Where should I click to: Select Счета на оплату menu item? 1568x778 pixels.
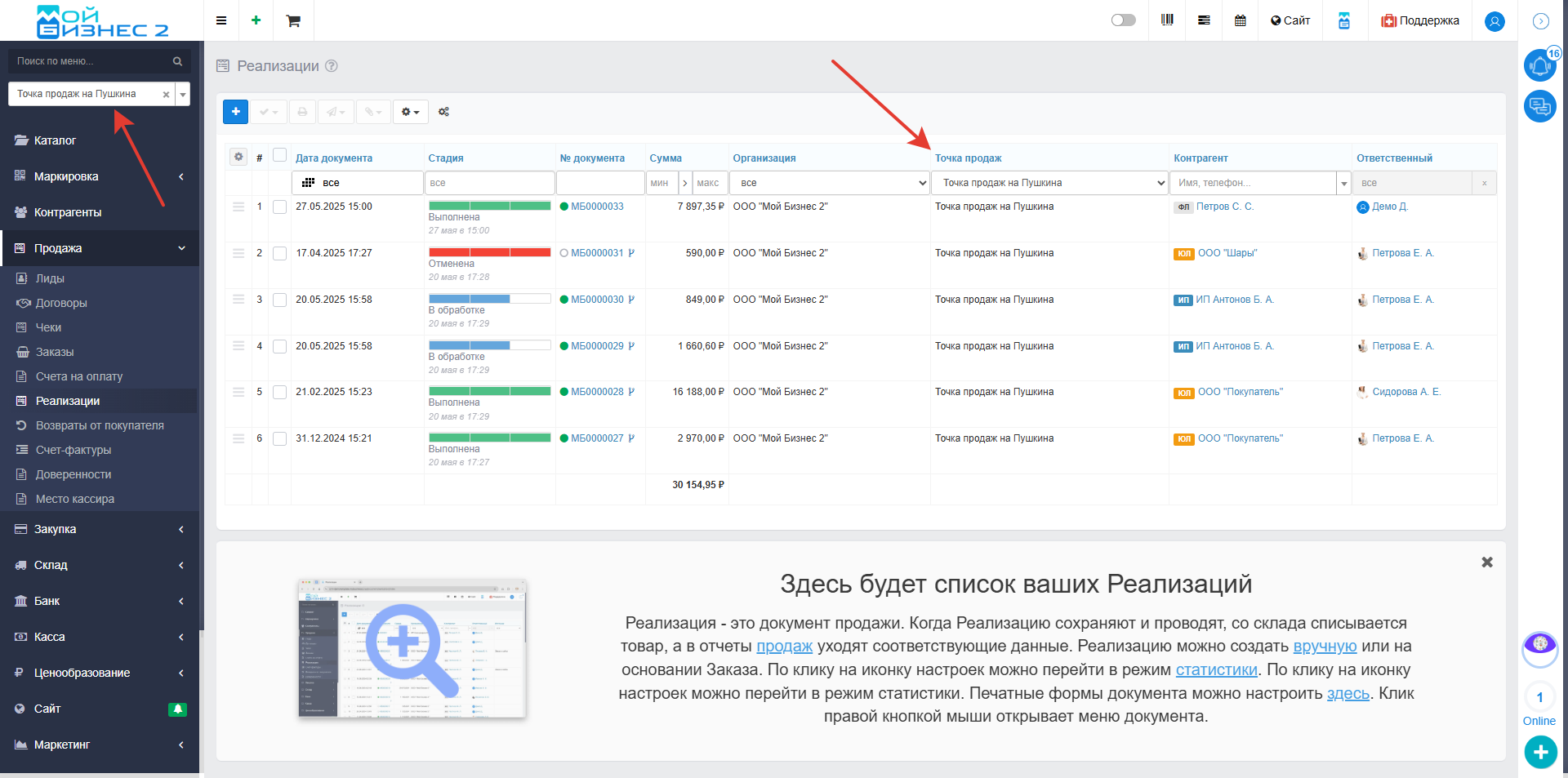point(79,376)
